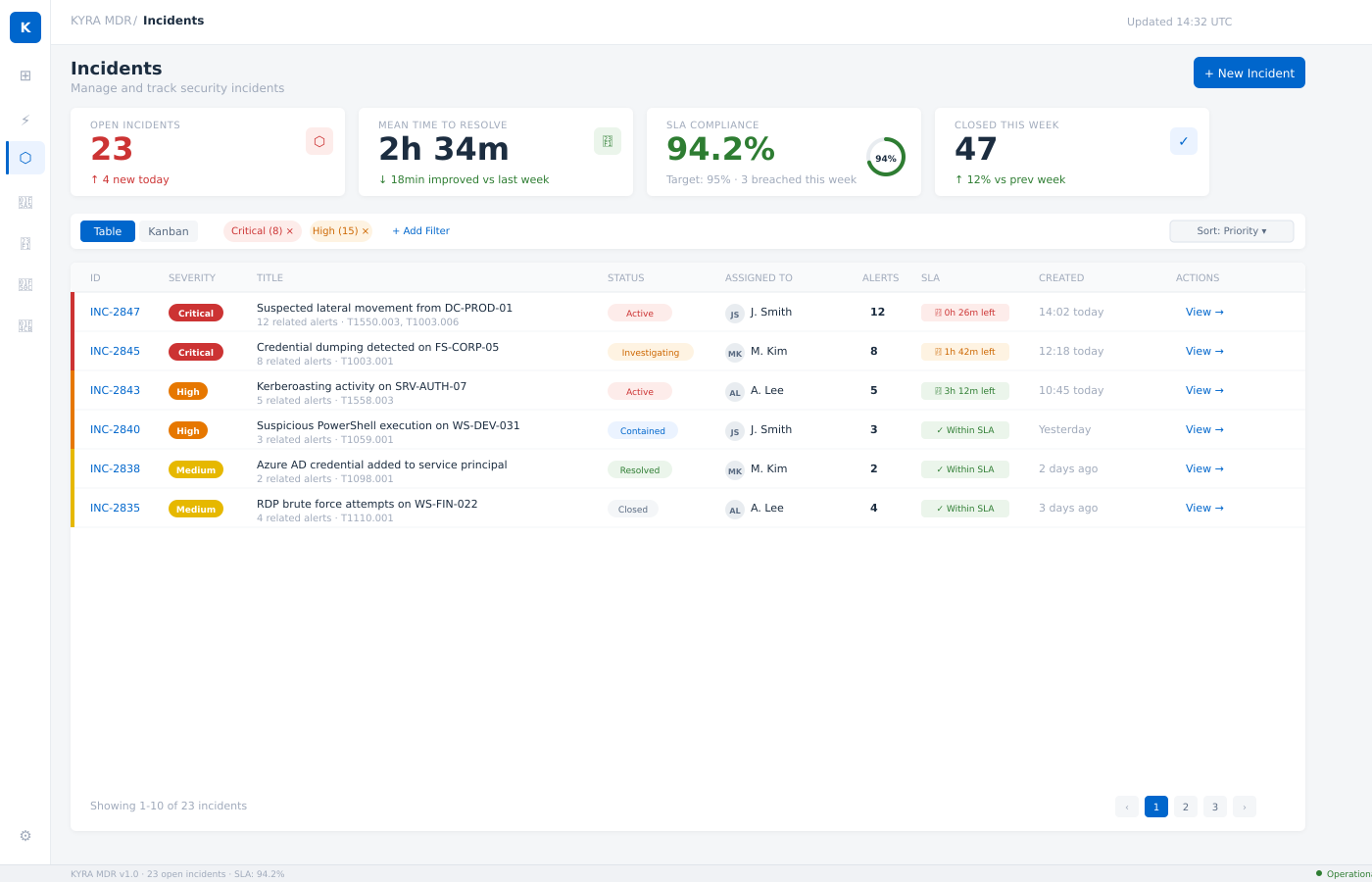The width and height of the screenshot is (1372, 882).
Task: Select the Table view tab
Action: pyautogui.click(x=108, y=231)
